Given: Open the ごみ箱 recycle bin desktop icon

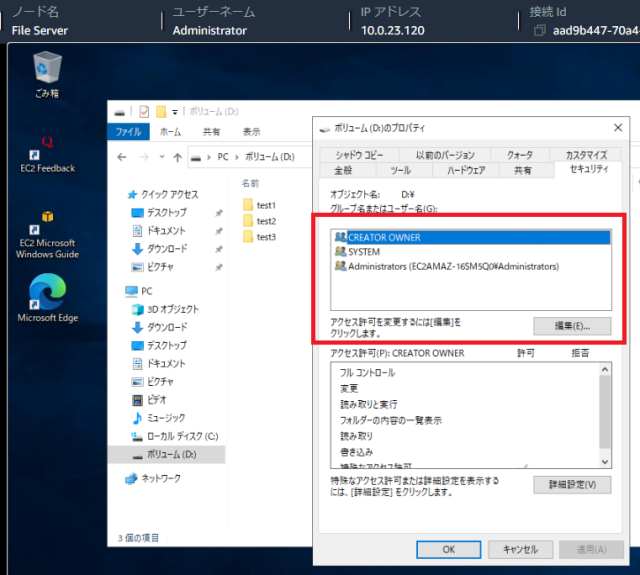Looking at the screenshot, I should coord(47,75).
